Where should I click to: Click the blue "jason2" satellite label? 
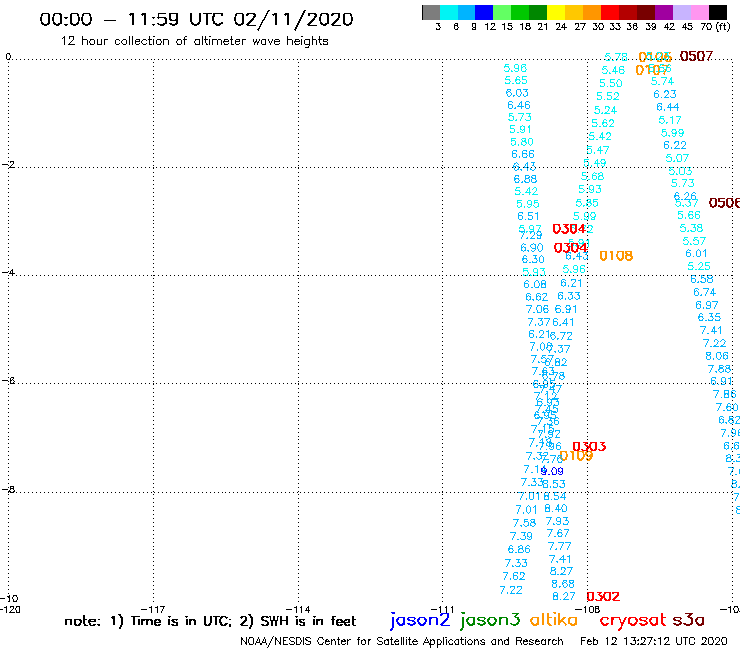click(420, 620)
